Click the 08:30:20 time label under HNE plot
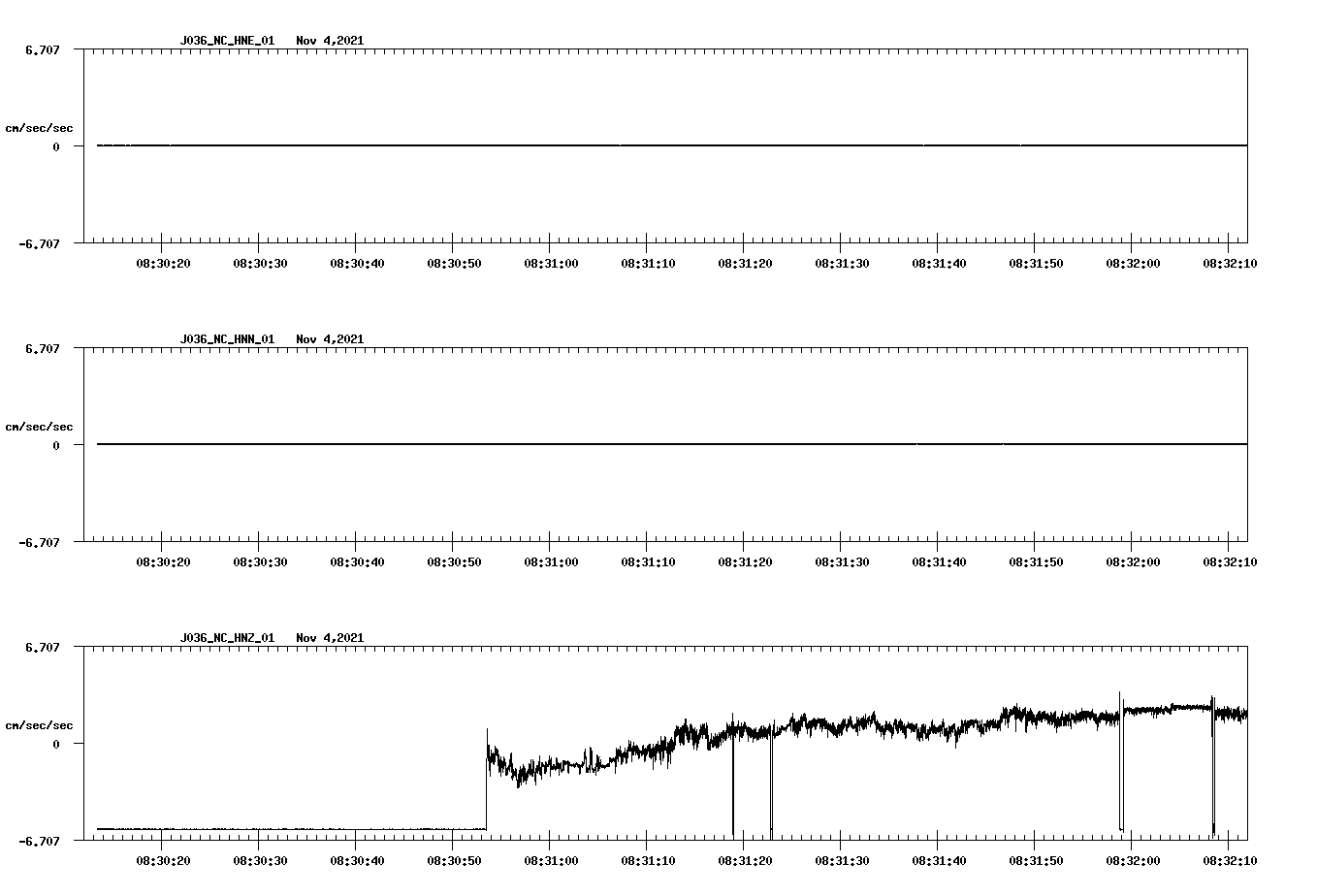Image resolution: width=1317 pixels, height=896 pixels. (x=163, y=263)
